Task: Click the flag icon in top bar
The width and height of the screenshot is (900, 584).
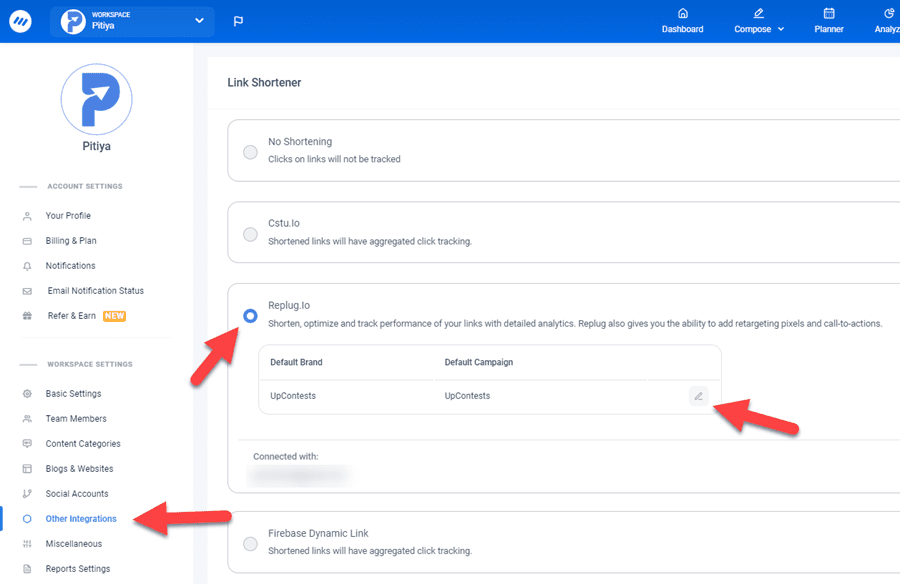Action: tap(238, 21)
